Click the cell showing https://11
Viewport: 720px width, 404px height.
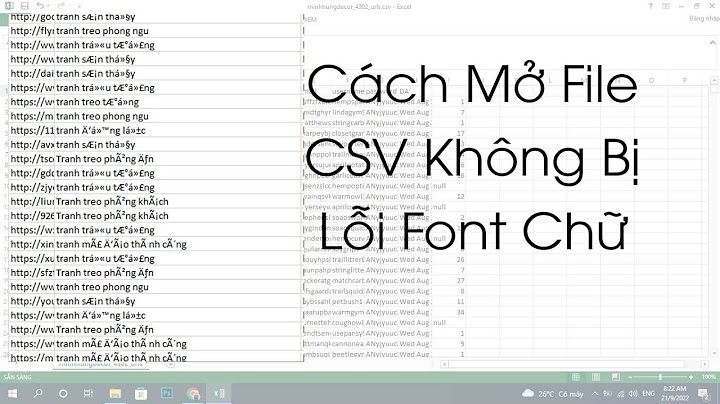point(32,130)
